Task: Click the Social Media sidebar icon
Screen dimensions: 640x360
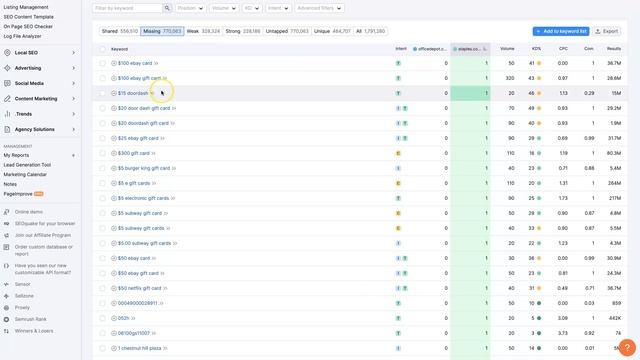Action: (x=7, y=83)
